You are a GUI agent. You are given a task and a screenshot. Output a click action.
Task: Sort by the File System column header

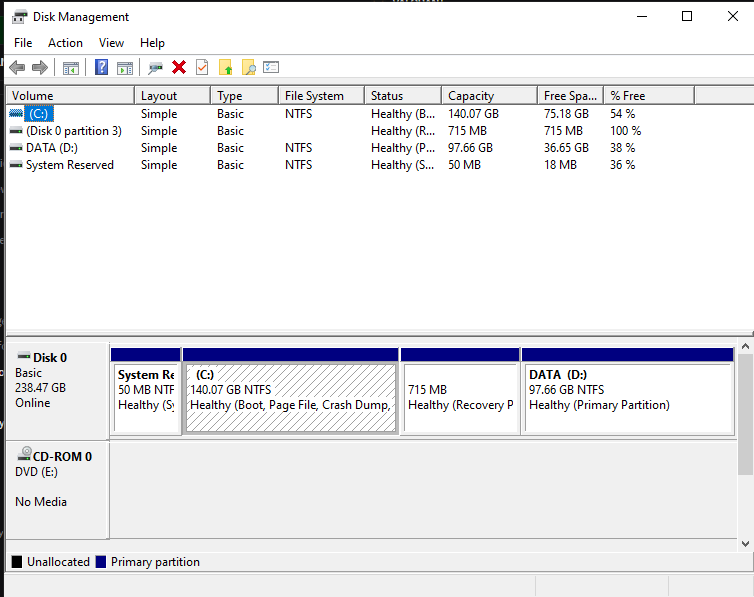pyautogui.click(x=314, y=96)
